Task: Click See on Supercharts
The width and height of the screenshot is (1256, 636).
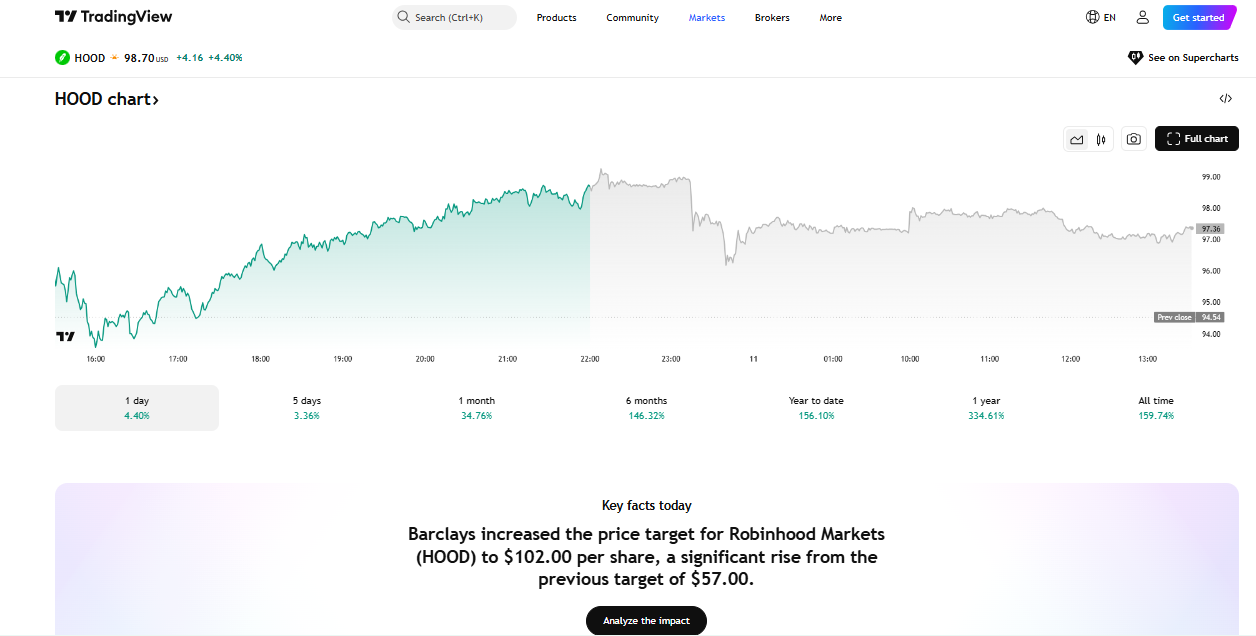Action: pyautogui.click(x=1183, y=58)
